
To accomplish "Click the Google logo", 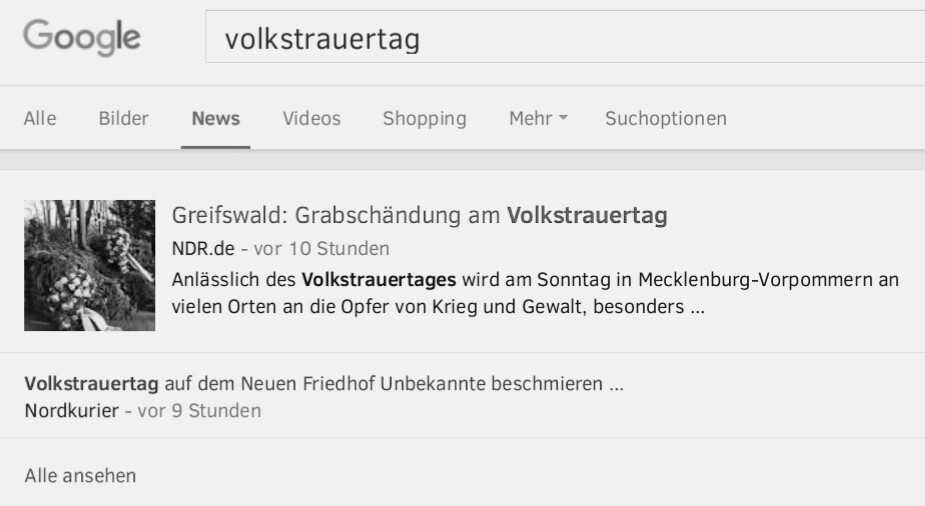I will pyautogui.click(x=81, y=37).
